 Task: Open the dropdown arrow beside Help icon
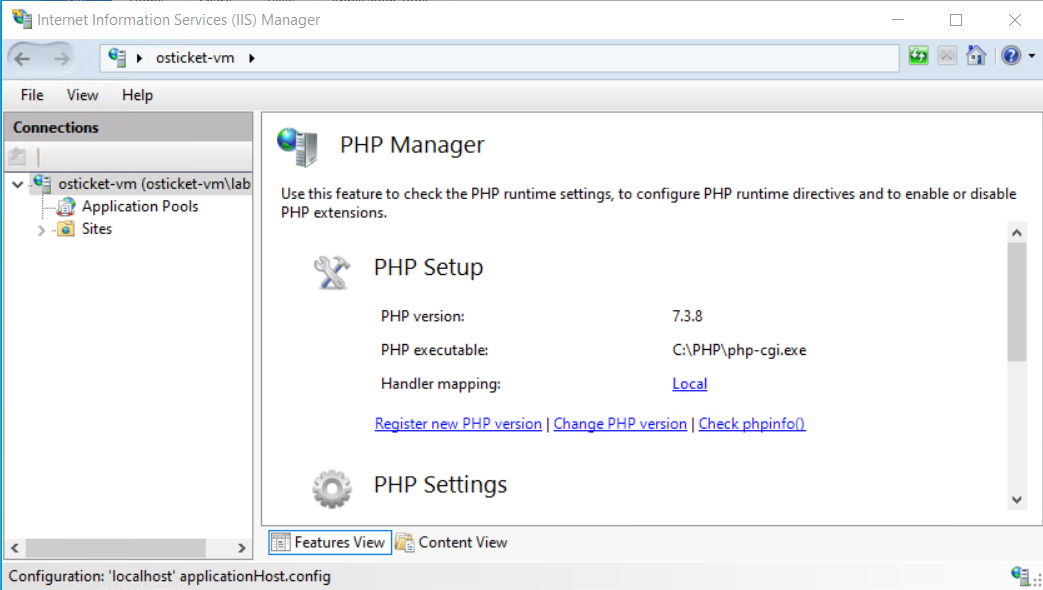(1032, 56)
